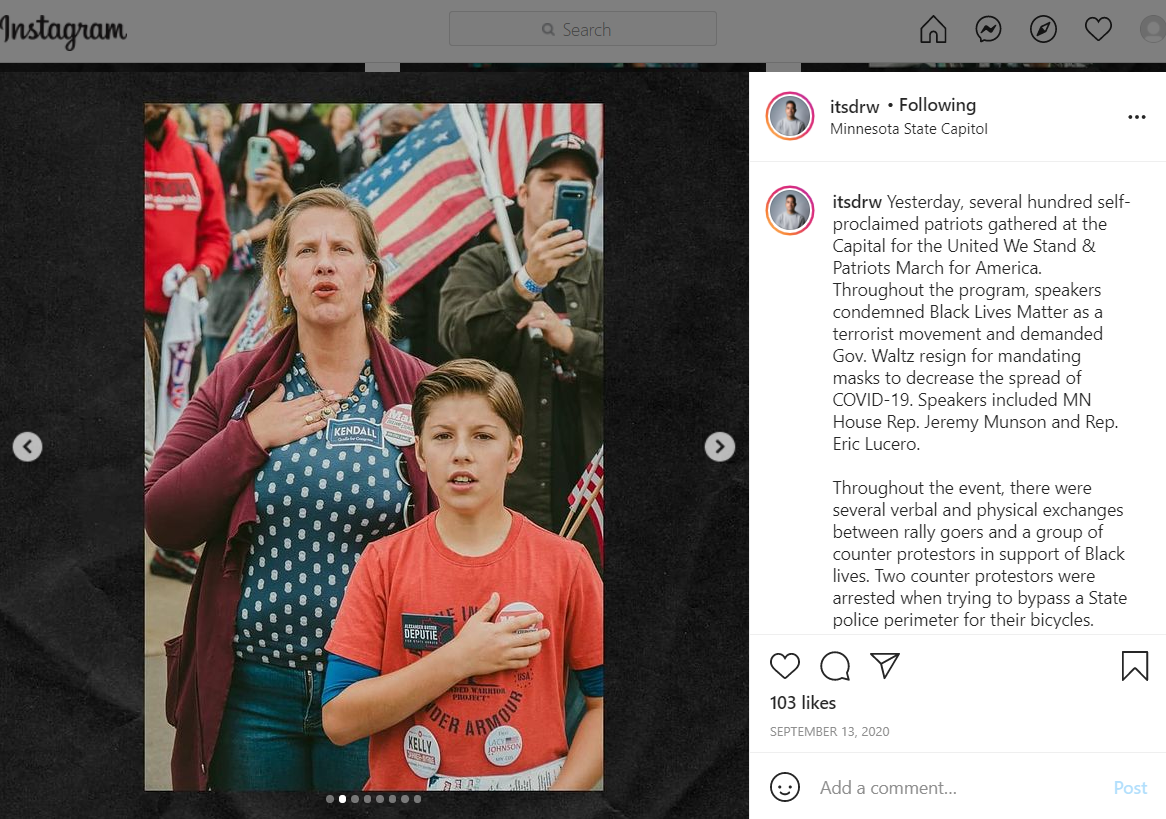The image size is (1166, 819).
Task: Open the itsdrw profile avatar in header
Action: [790, 116]
